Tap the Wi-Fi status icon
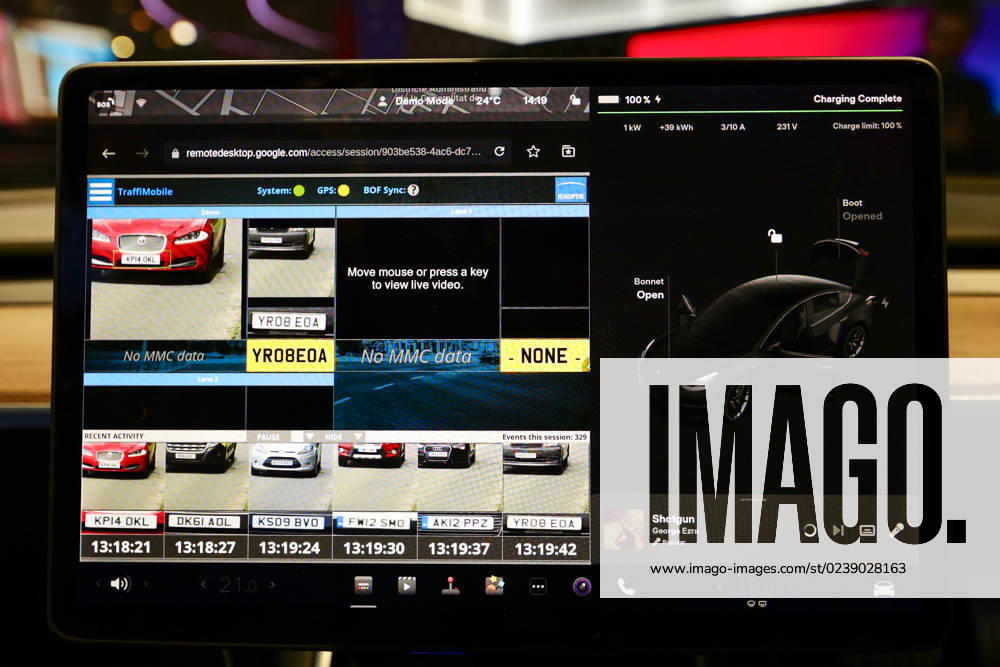 tap(141, 102)
